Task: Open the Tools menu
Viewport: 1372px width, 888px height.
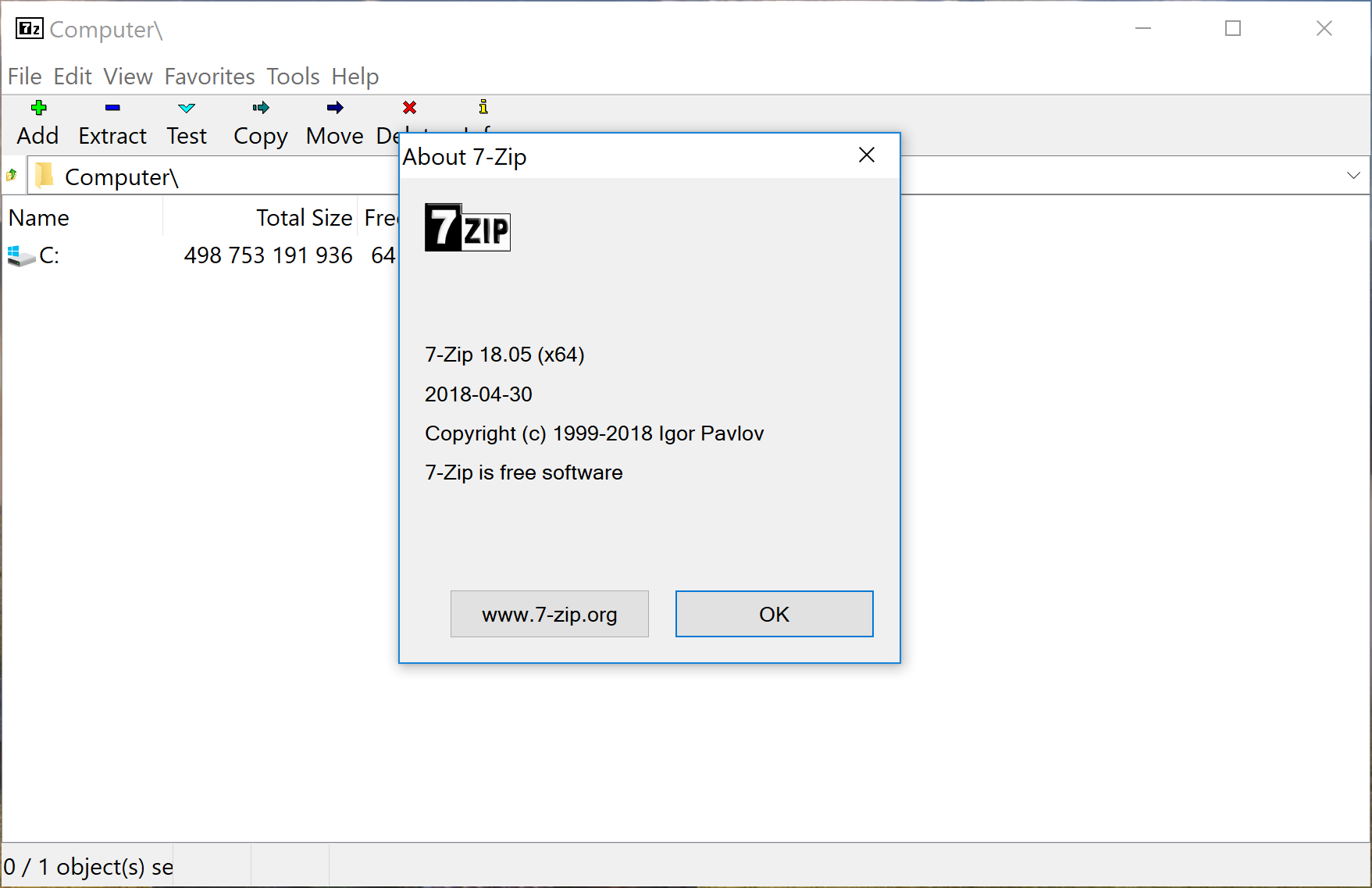Action: click(293, 77)
